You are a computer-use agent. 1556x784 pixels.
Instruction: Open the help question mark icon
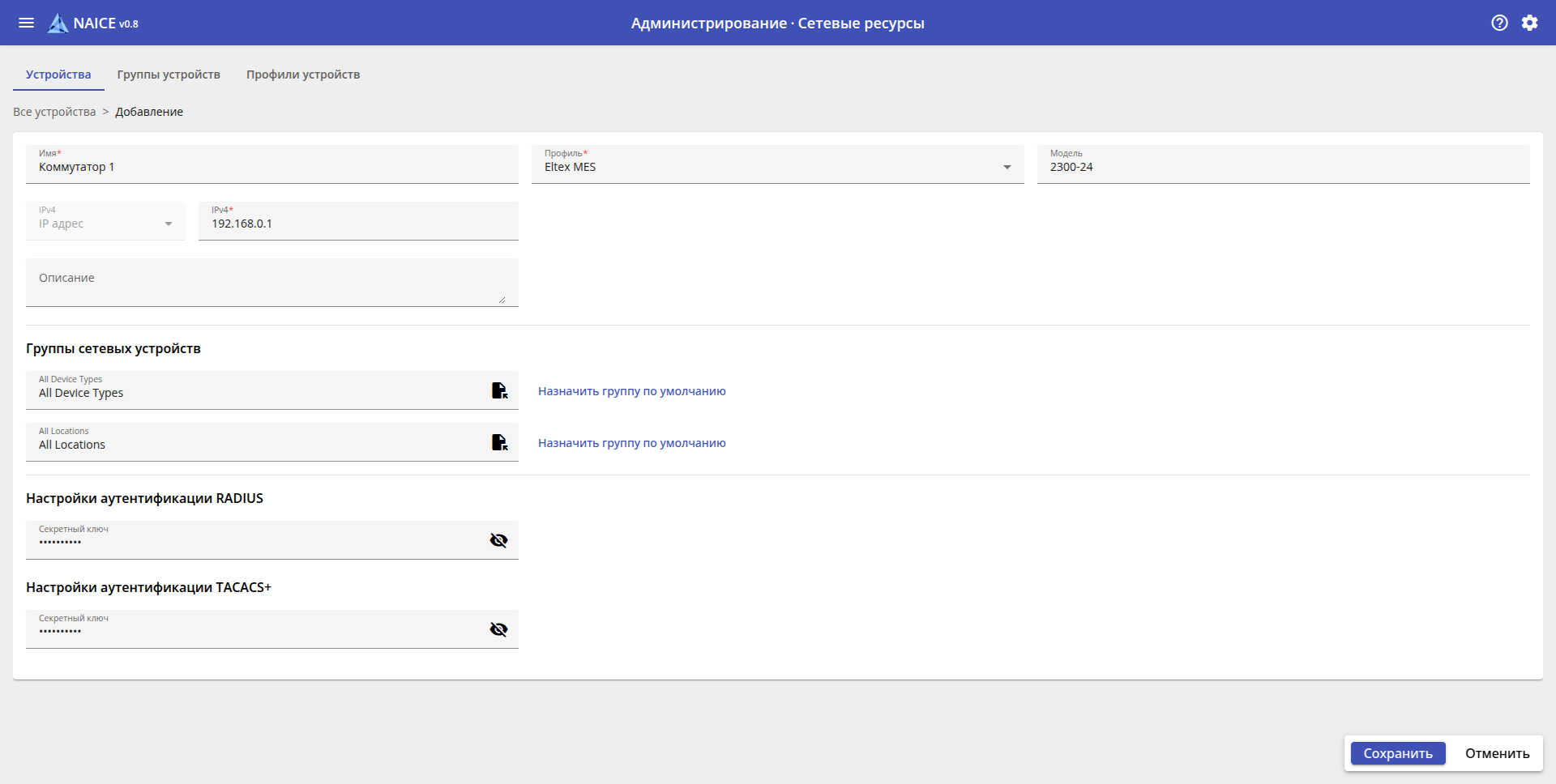coord(1500,23)
